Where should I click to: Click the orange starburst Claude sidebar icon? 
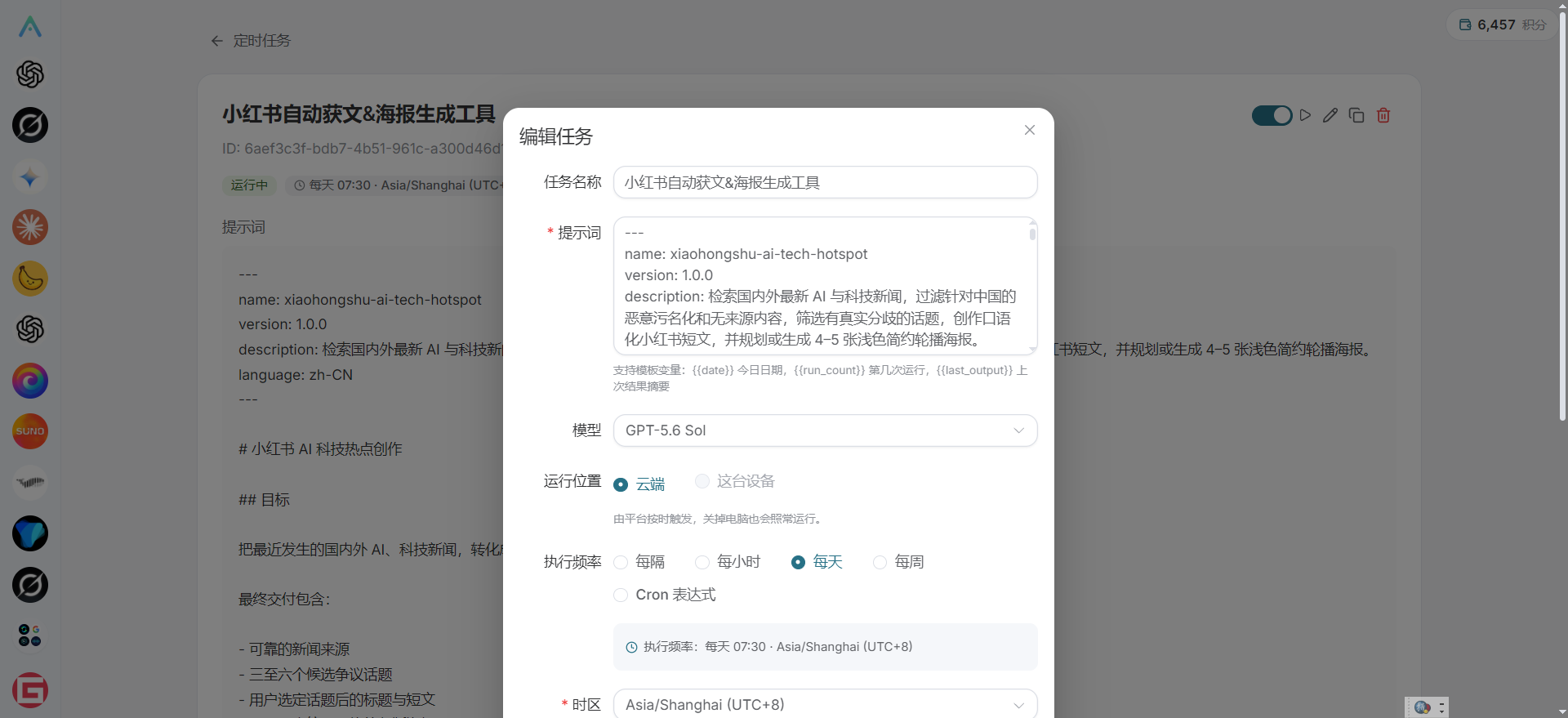tap(30, 227)
